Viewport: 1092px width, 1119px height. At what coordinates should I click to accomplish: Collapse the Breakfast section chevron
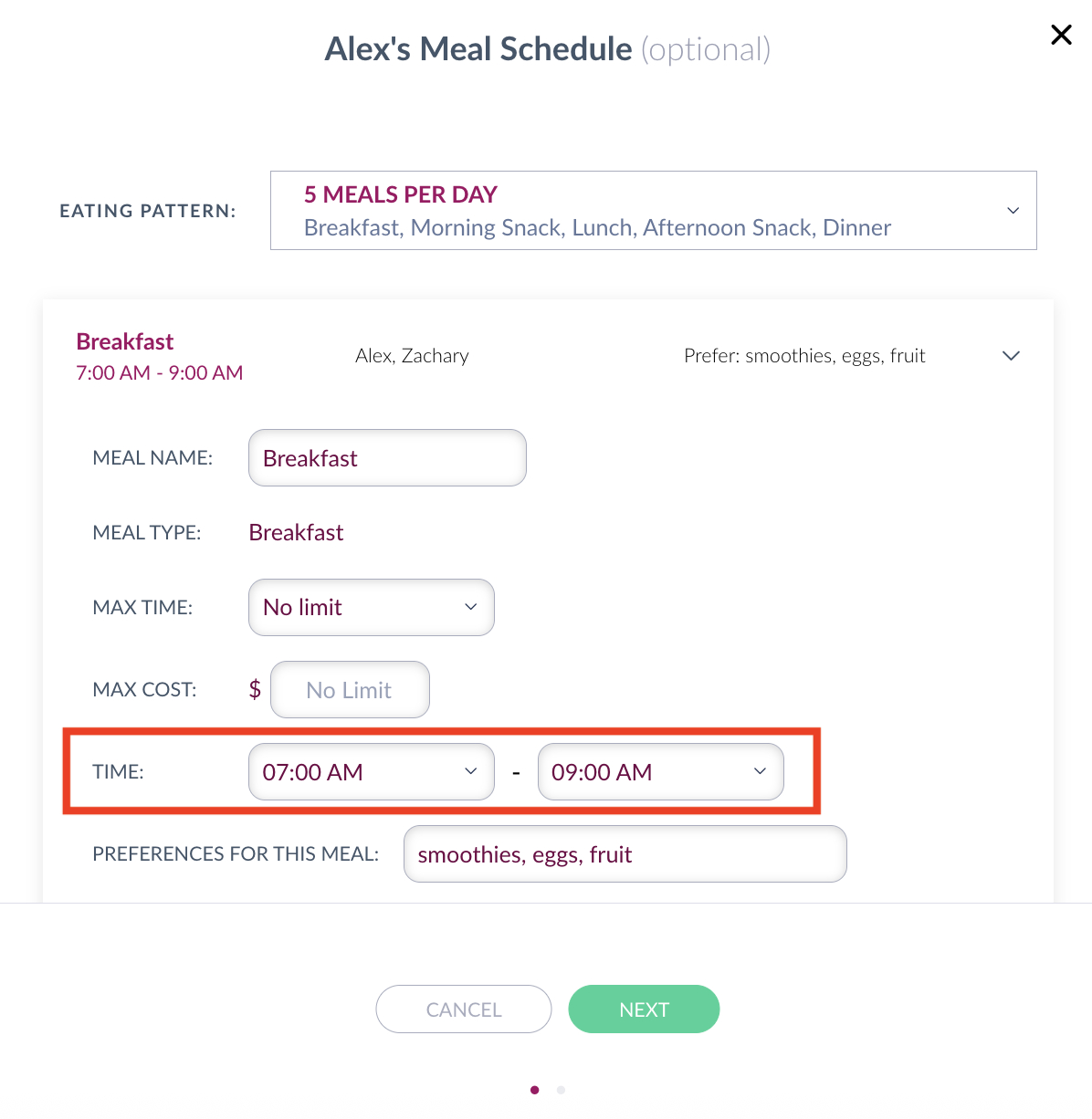pyautogui.click(x=1011, y=355)
